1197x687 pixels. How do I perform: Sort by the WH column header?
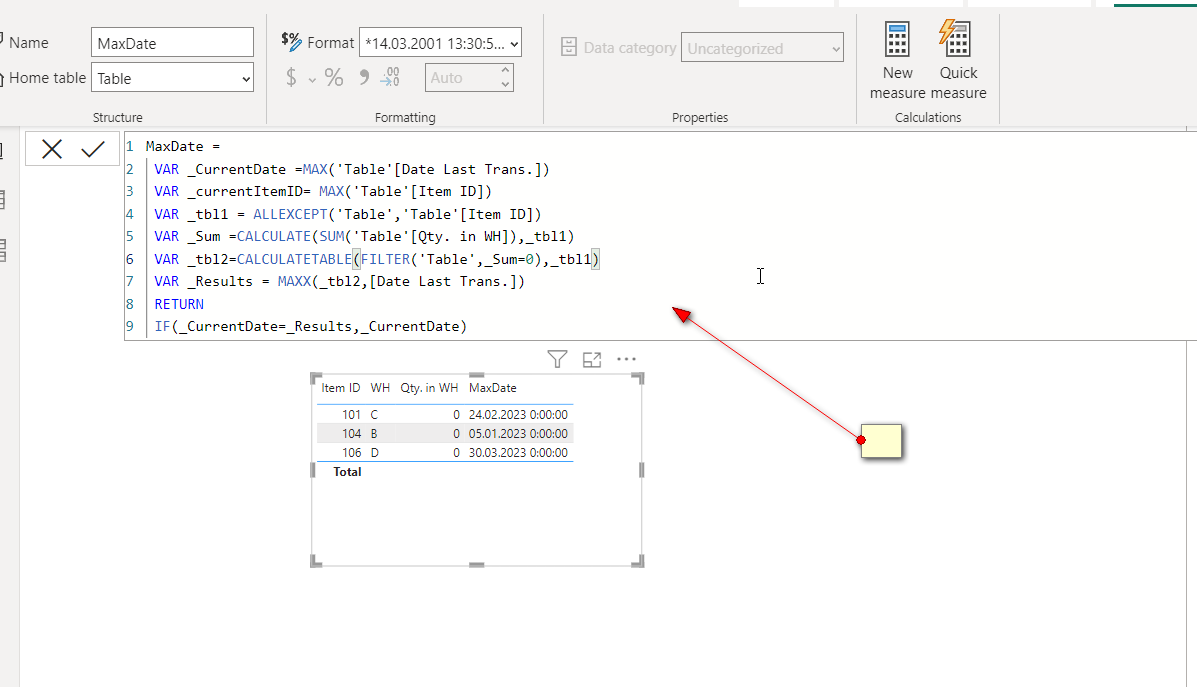pos(380,388)
